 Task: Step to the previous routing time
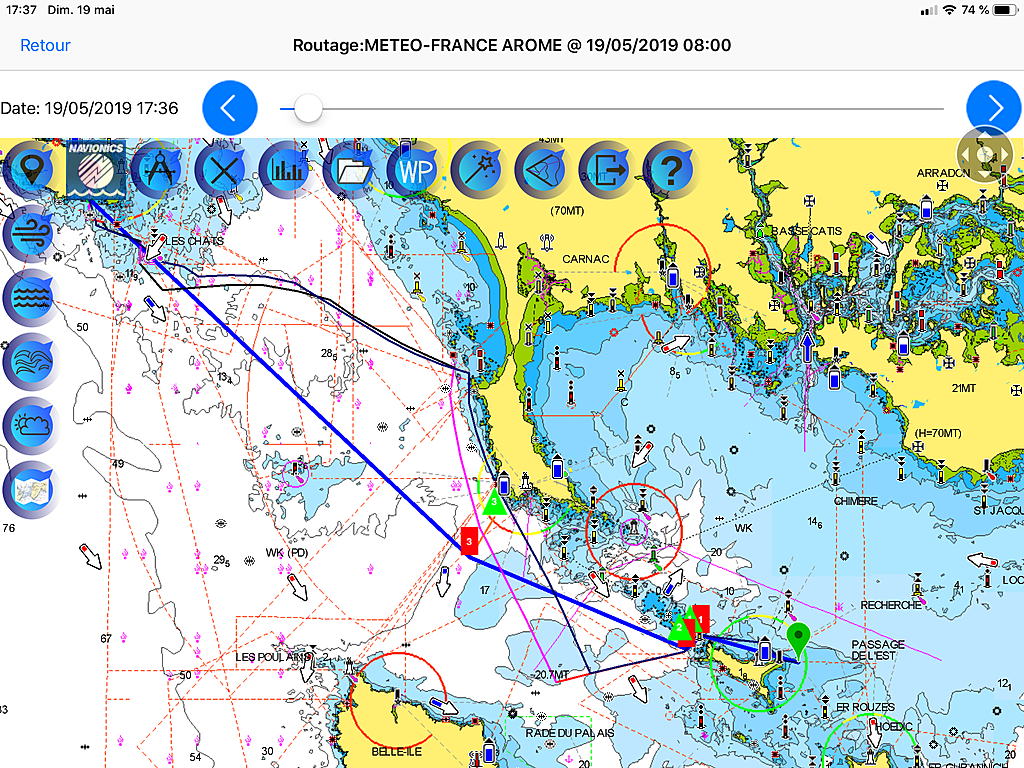point(230,108)
